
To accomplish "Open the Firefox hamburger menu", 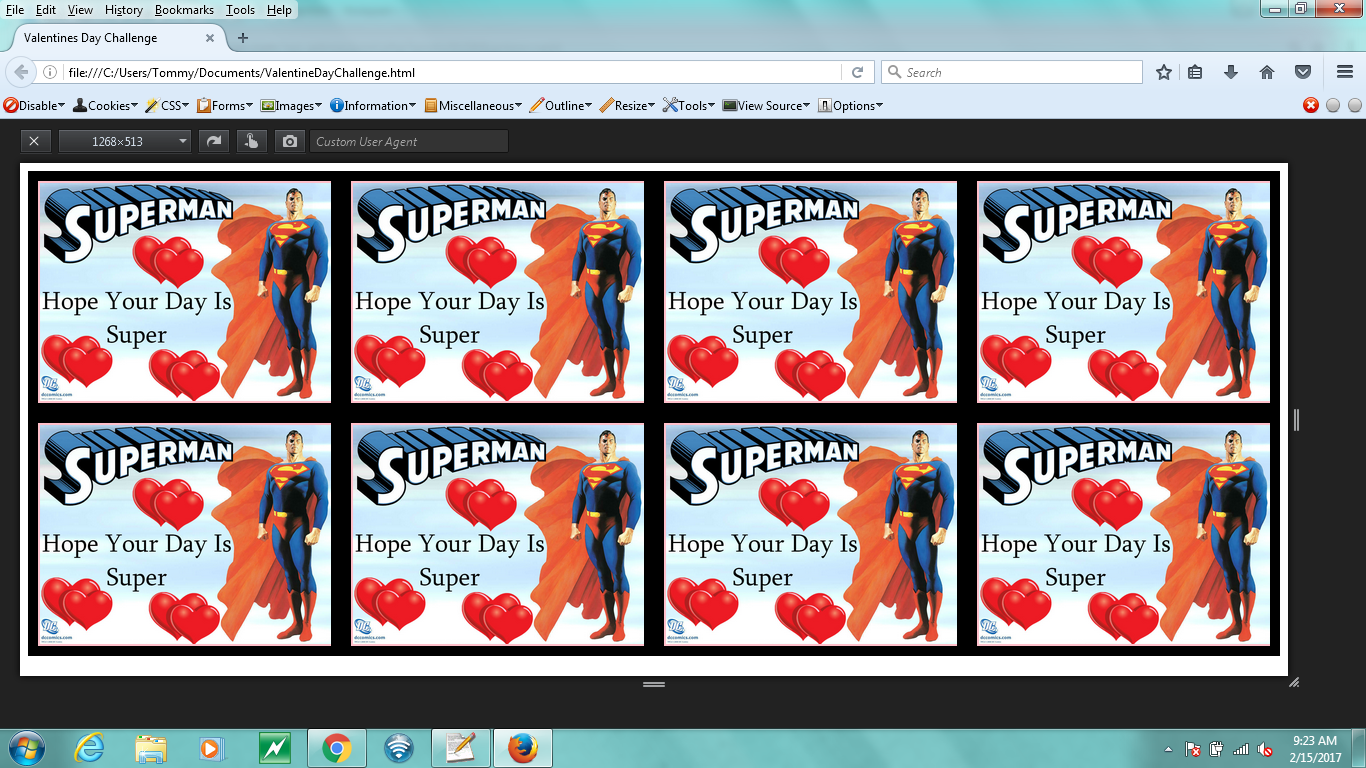I will point(1345,72).
